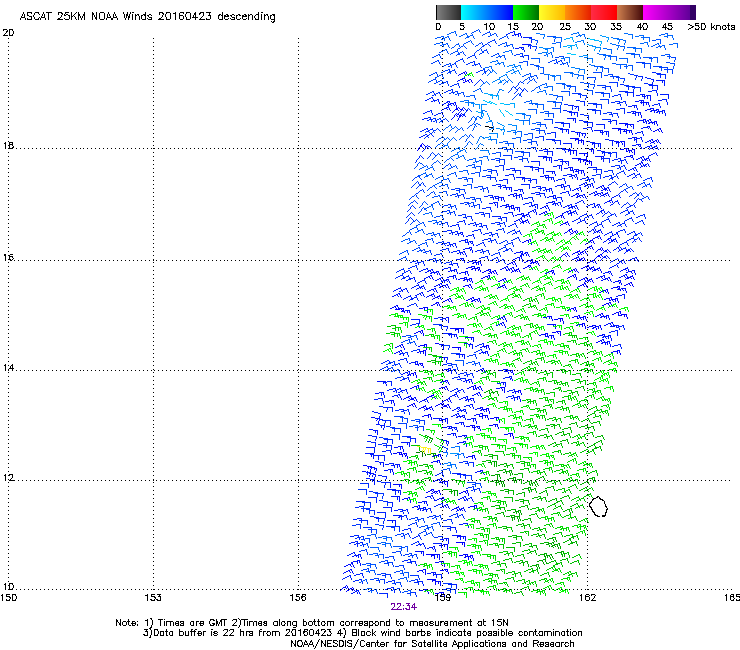Click the gray 0-5 knots color segment
The width and height of the screenshot is (740, 650).
[448, 12]
